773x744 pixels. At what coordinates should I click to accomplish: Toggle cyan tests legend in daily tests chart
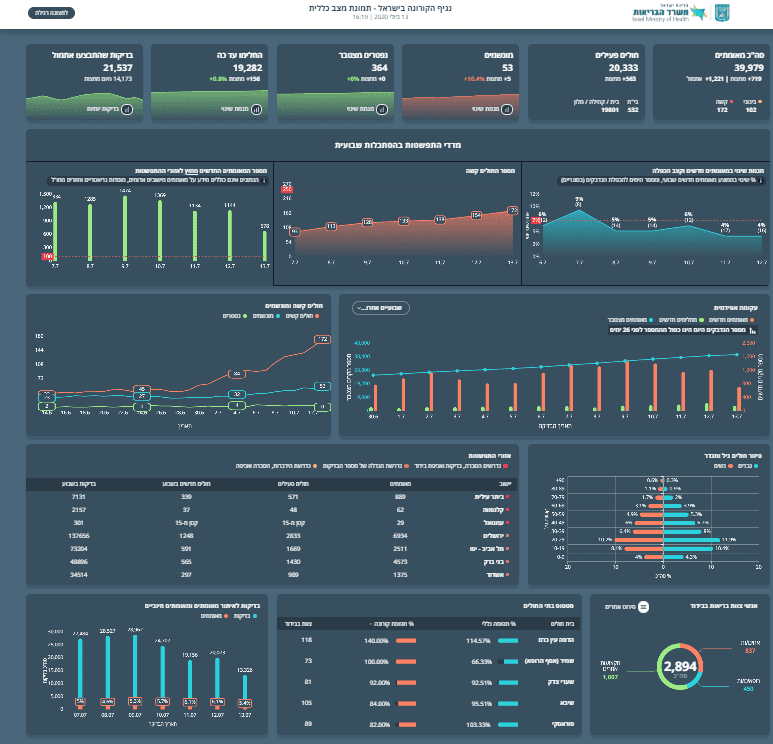[245, 616]
